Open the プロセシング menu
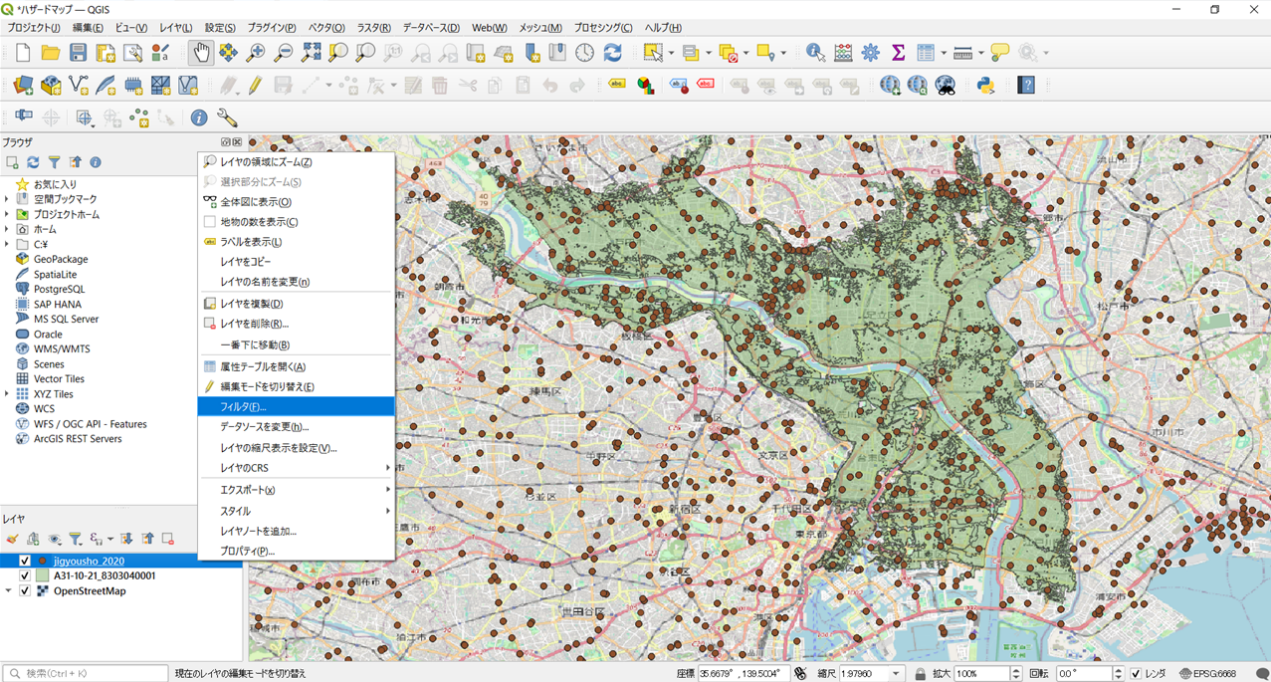The image size is (1271, 682). tap(604, 28)
